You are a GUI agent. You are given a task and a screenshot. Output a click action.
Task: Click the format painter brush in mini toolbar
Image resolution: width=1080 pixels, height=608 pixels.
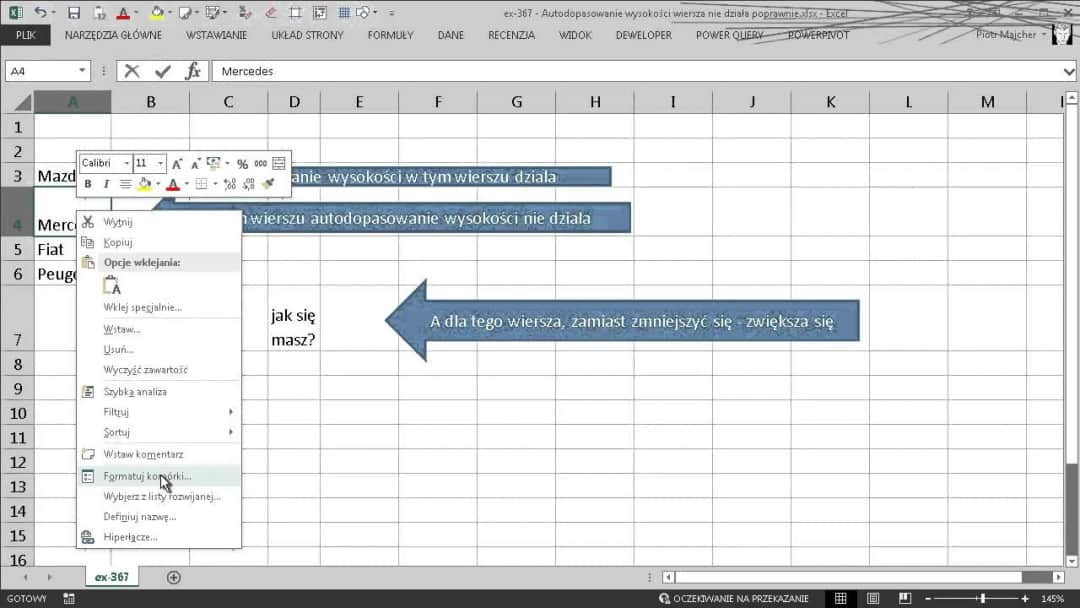point(268,184)
